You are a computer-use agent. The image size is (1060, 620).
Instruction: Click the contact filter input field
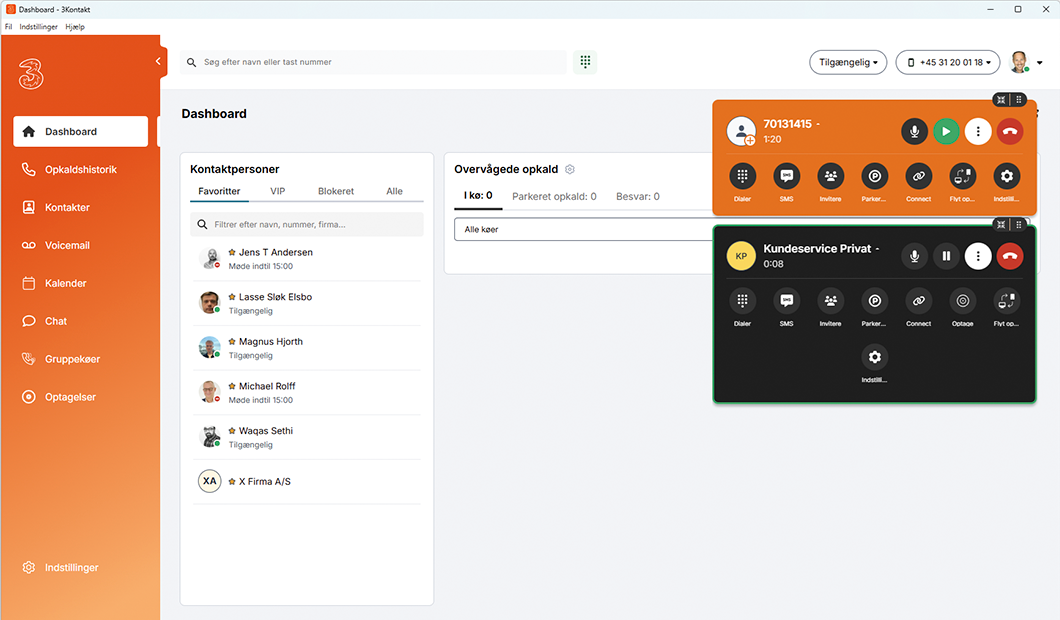click(x=306, y=223)
